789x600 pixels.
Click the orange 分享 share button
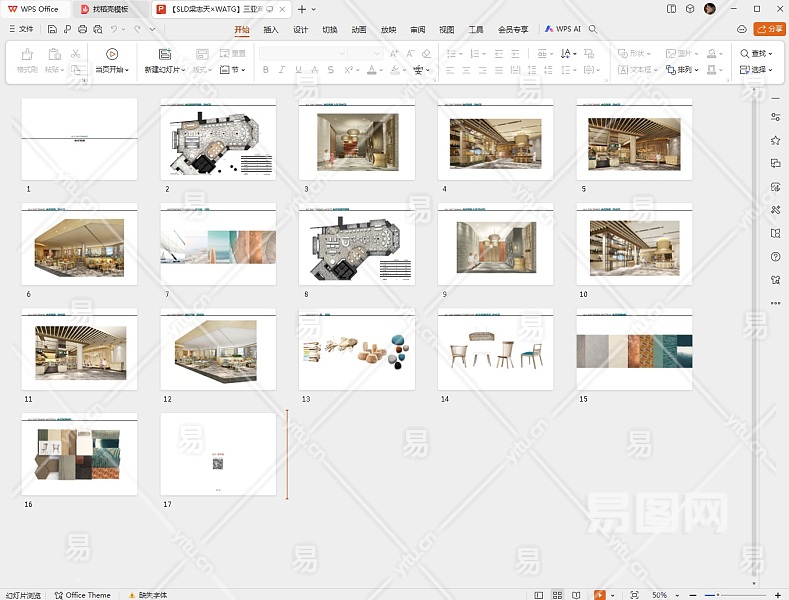(x=769, y=29)
